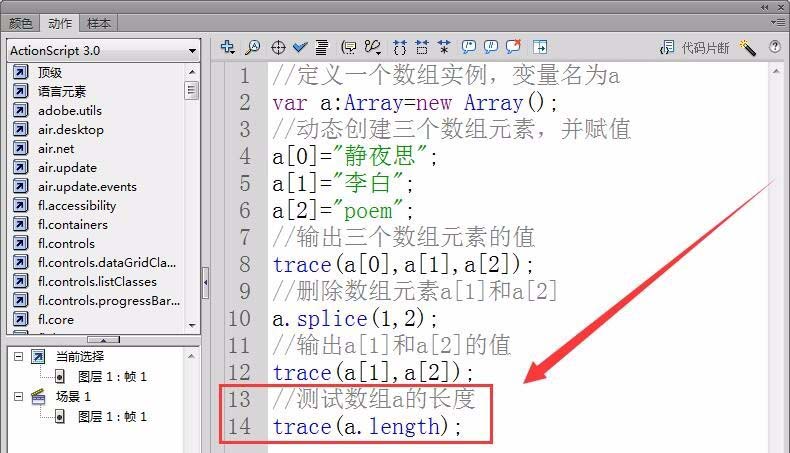Open the 顶级 package entry
Image resolution: width=790 pixels, height=453 pixels.
tap(49, 73)
